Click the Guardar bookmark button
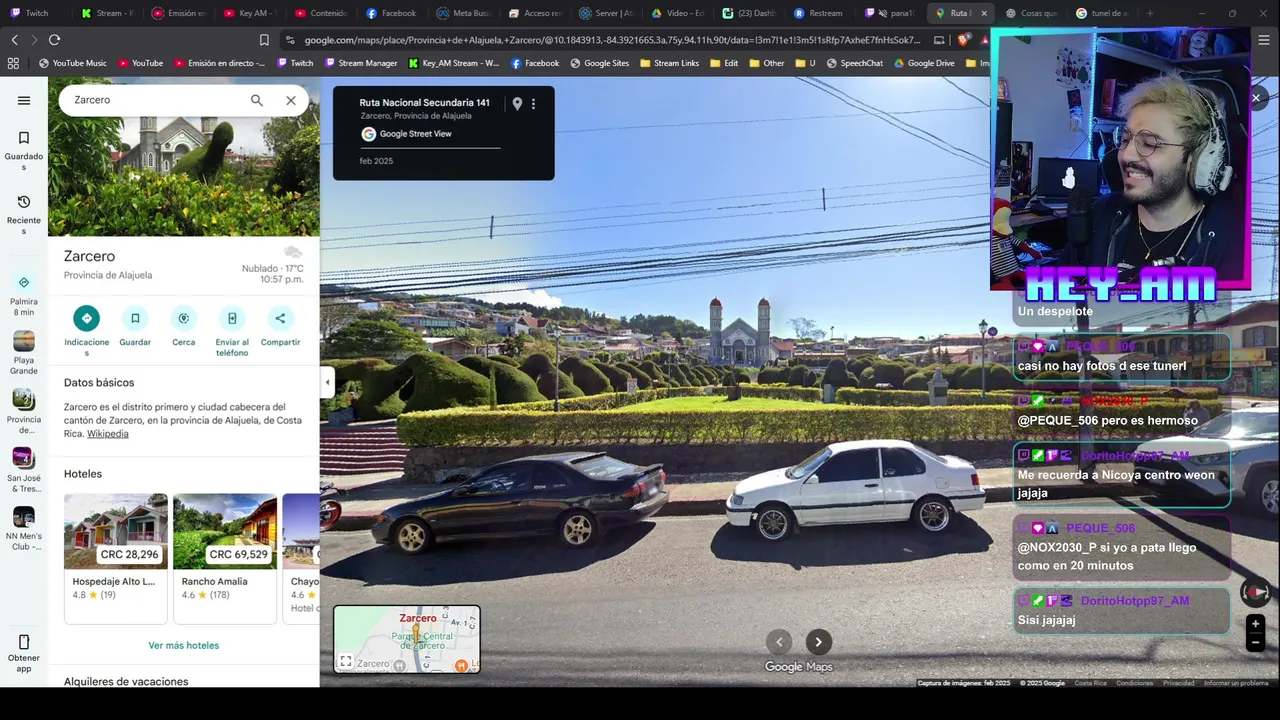The image size is (1280, 720). [135, 318]
